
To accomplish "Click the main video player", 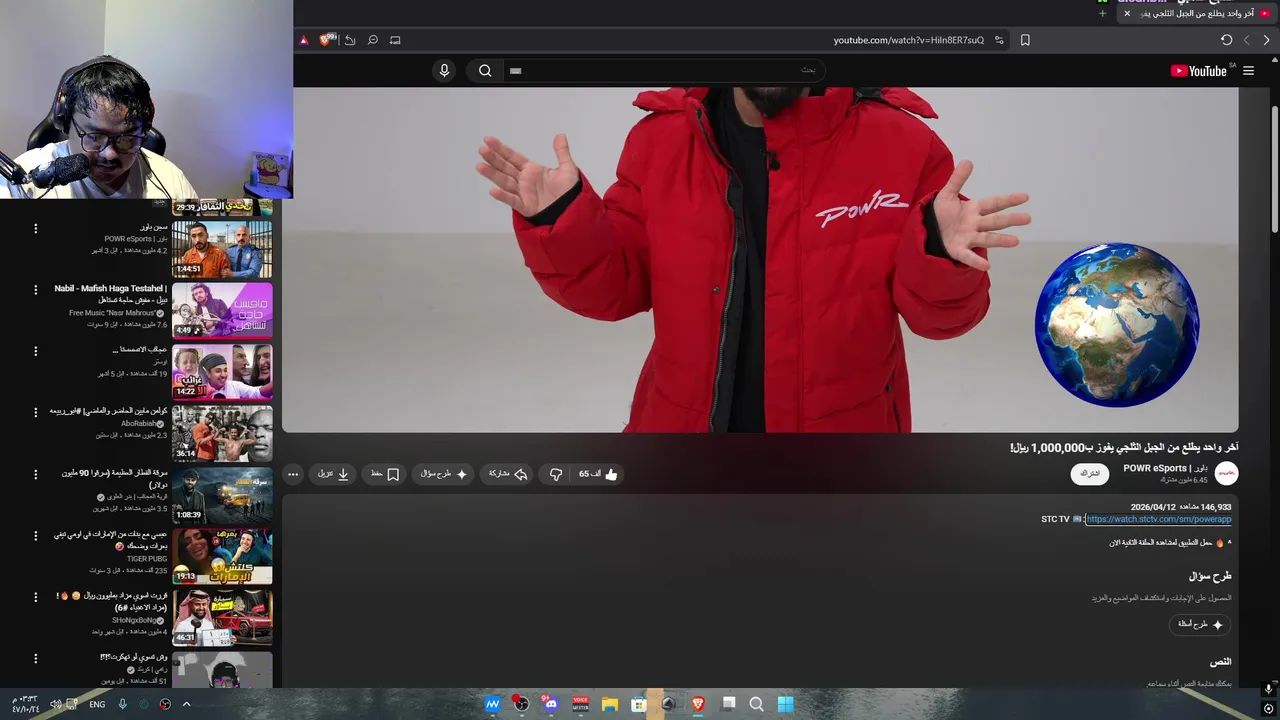I will 760,260.
